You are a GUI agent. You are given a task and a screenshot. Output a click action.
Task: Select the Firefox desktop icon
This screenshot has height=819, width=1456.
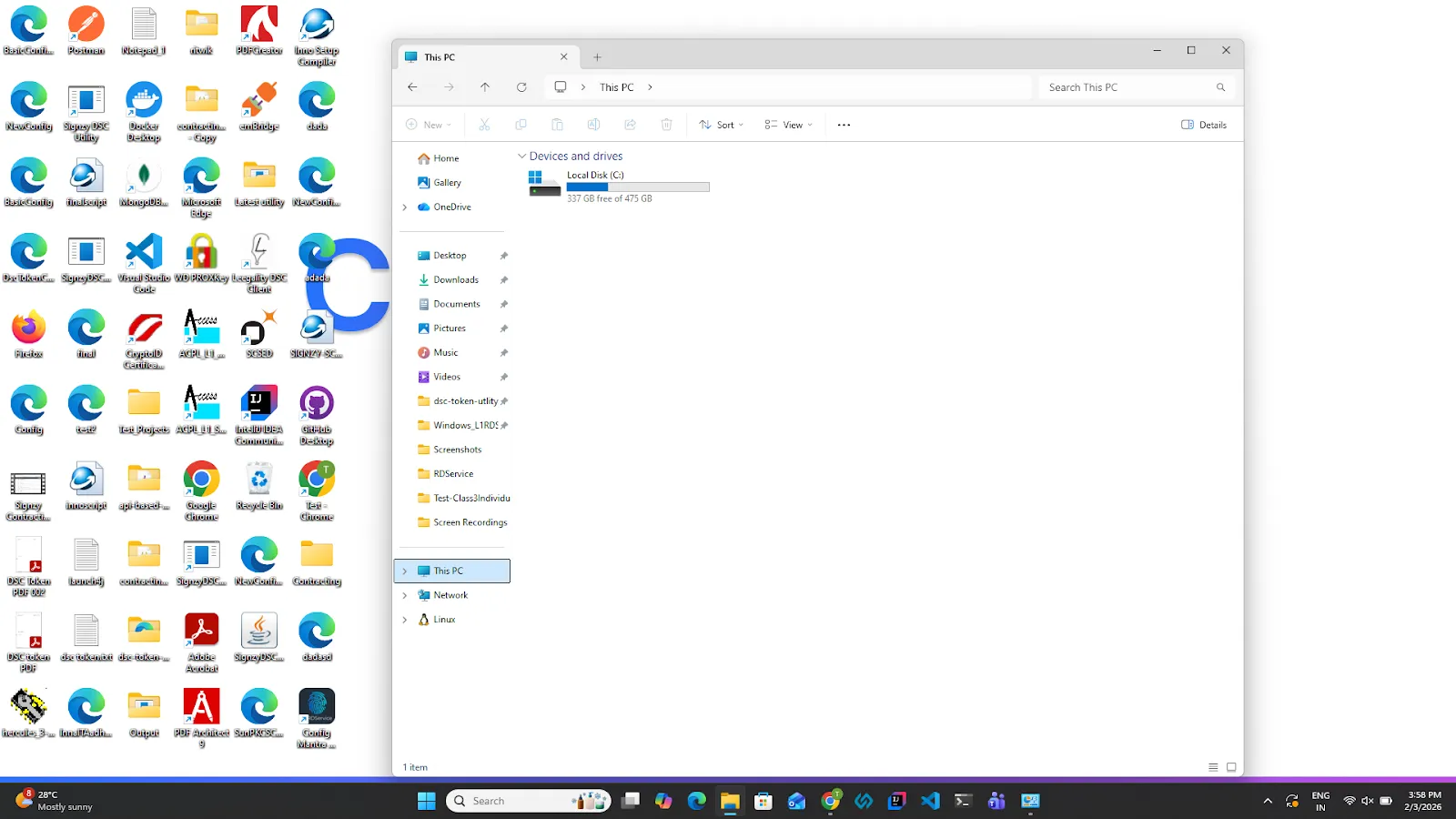(29, 335)
